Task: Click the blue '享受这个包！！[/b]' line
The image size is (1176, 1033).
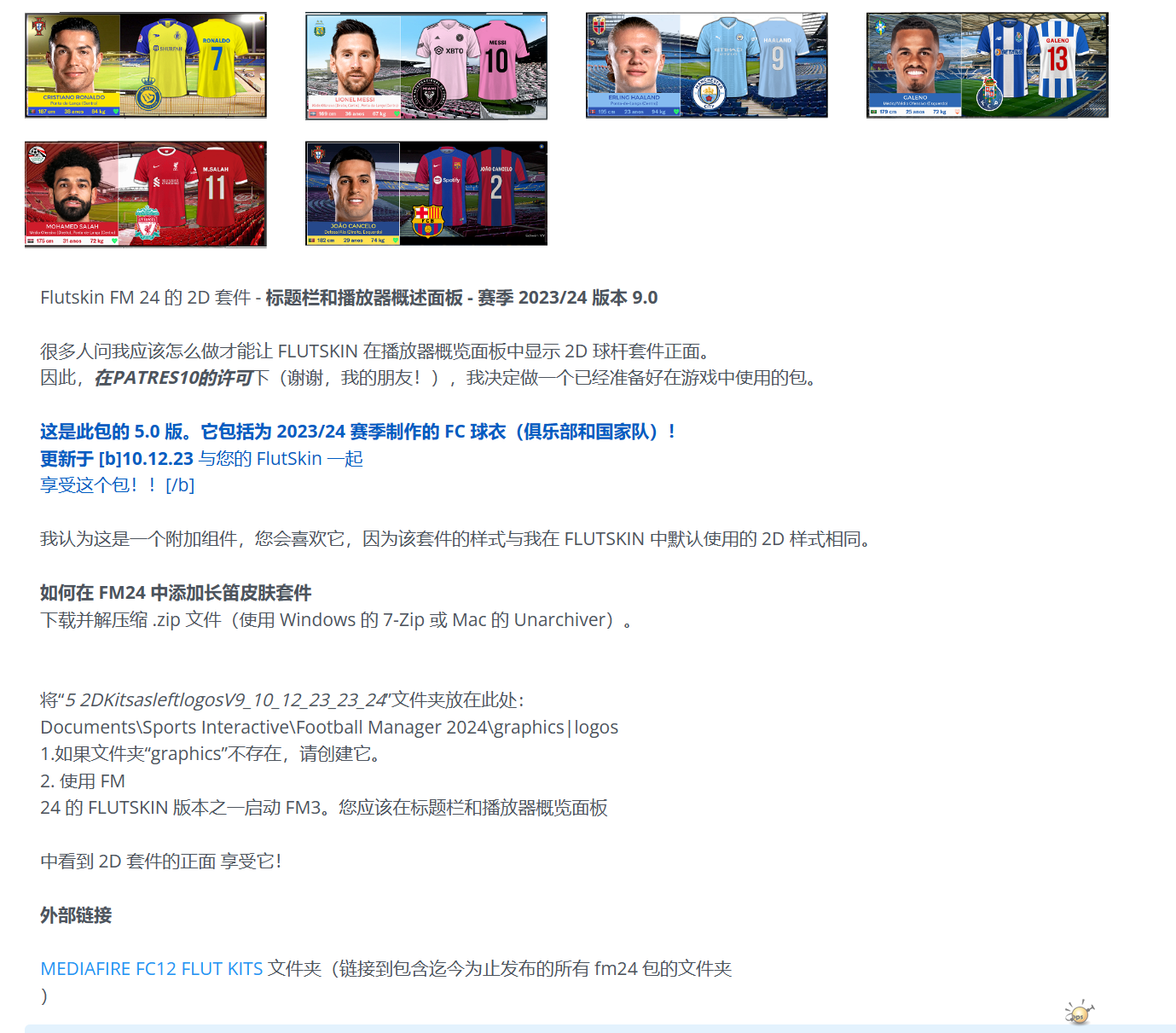Action: (117, 485)
